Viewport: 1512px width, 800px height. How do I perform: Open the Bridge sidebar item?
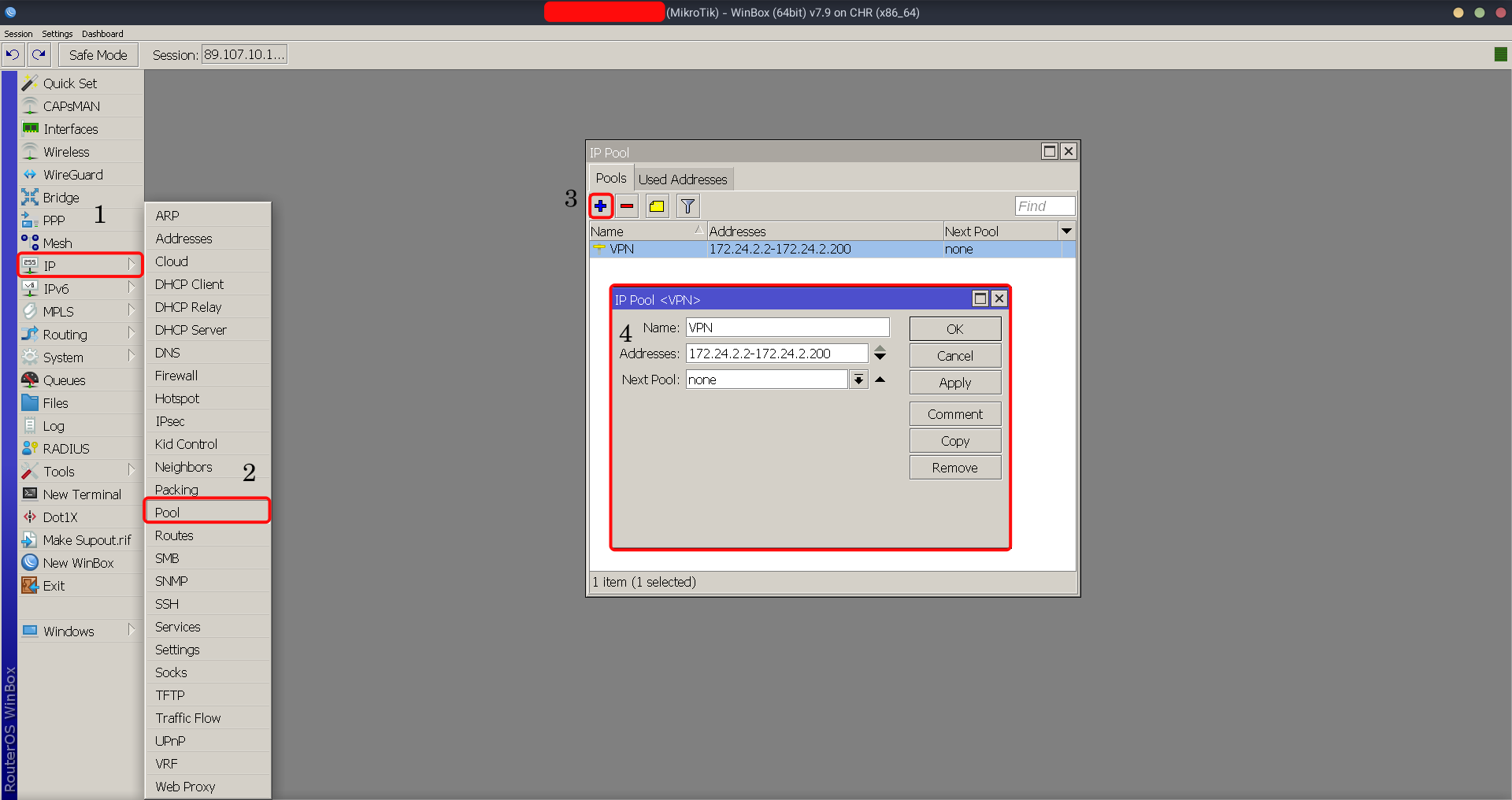pyautogui.click(x=80, y=198)
